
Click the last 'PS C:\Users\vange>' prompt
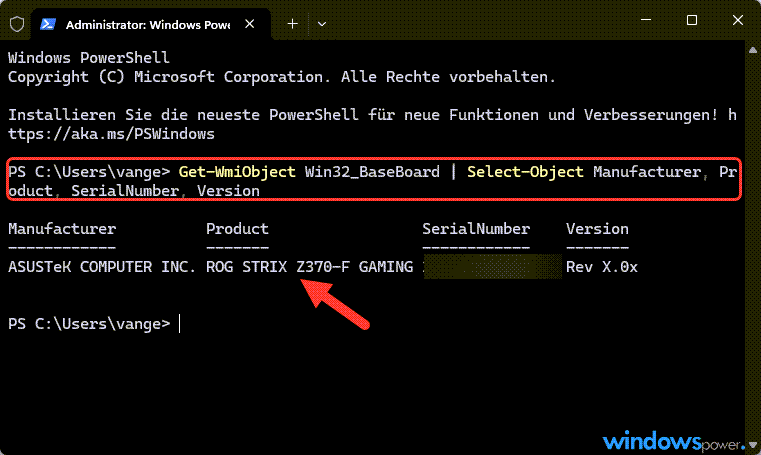click(89, 324)
